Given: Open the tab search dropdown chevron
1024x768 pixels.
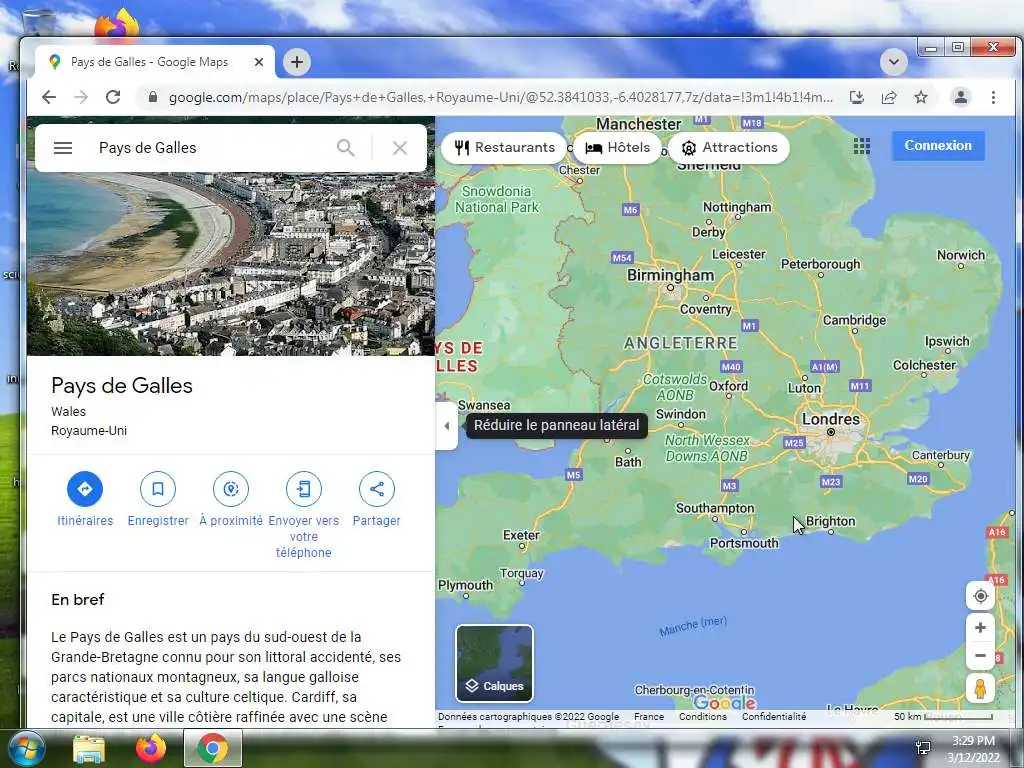Looking at the screenshot, I should tap(894, 62).
